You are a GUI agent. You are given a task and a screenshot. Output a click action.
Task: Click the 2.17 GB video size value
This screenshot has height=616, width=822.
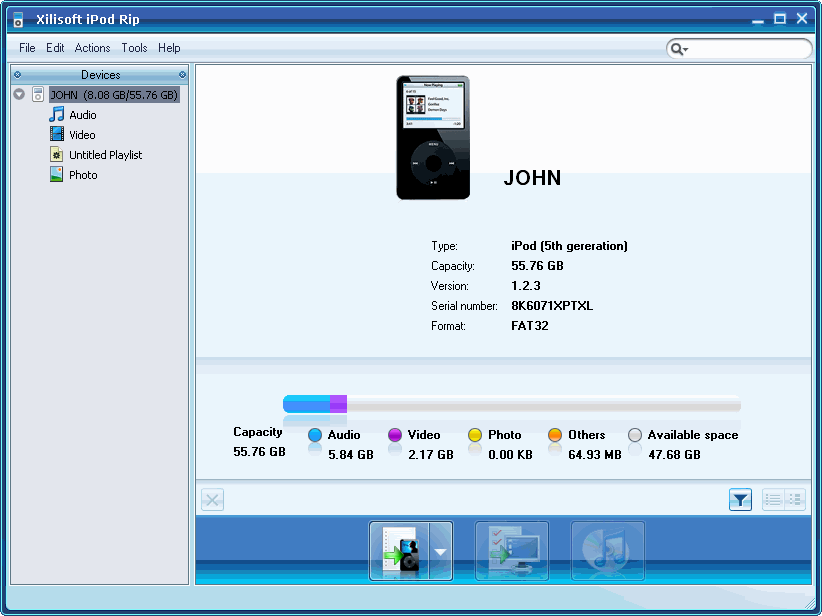(430, 455)
